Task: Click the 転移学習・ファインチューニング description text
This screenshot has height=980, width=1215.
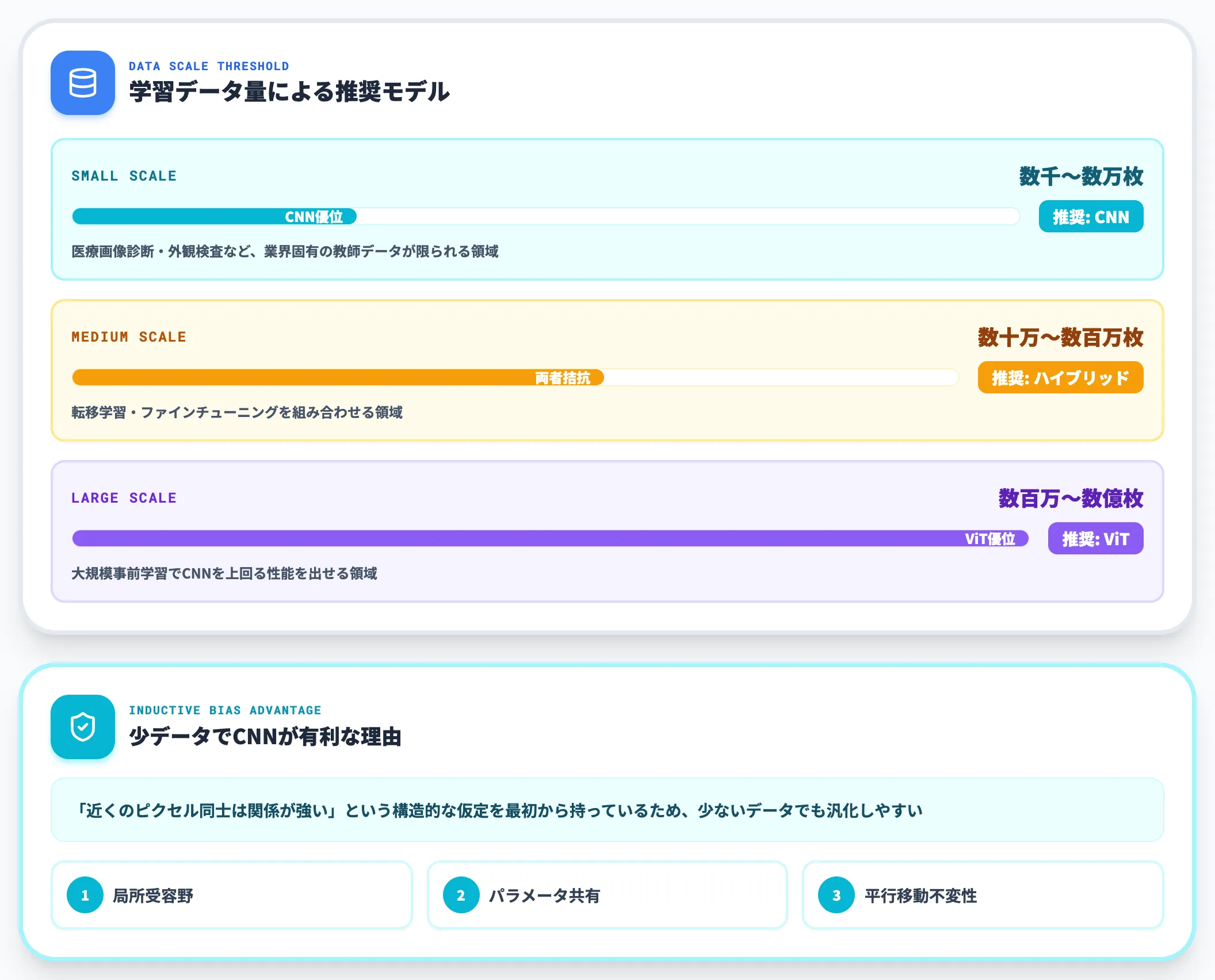Action: click(237, 412)
